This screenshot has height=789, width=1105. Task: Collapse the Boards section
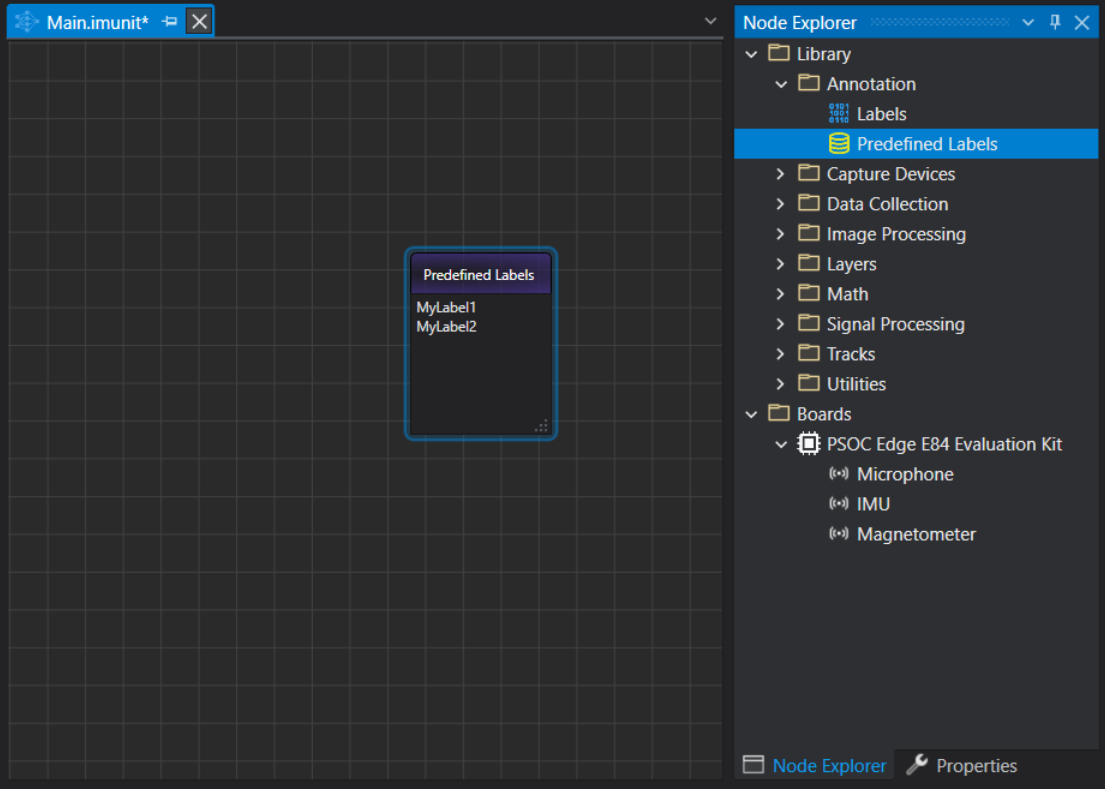click(751, 414)
